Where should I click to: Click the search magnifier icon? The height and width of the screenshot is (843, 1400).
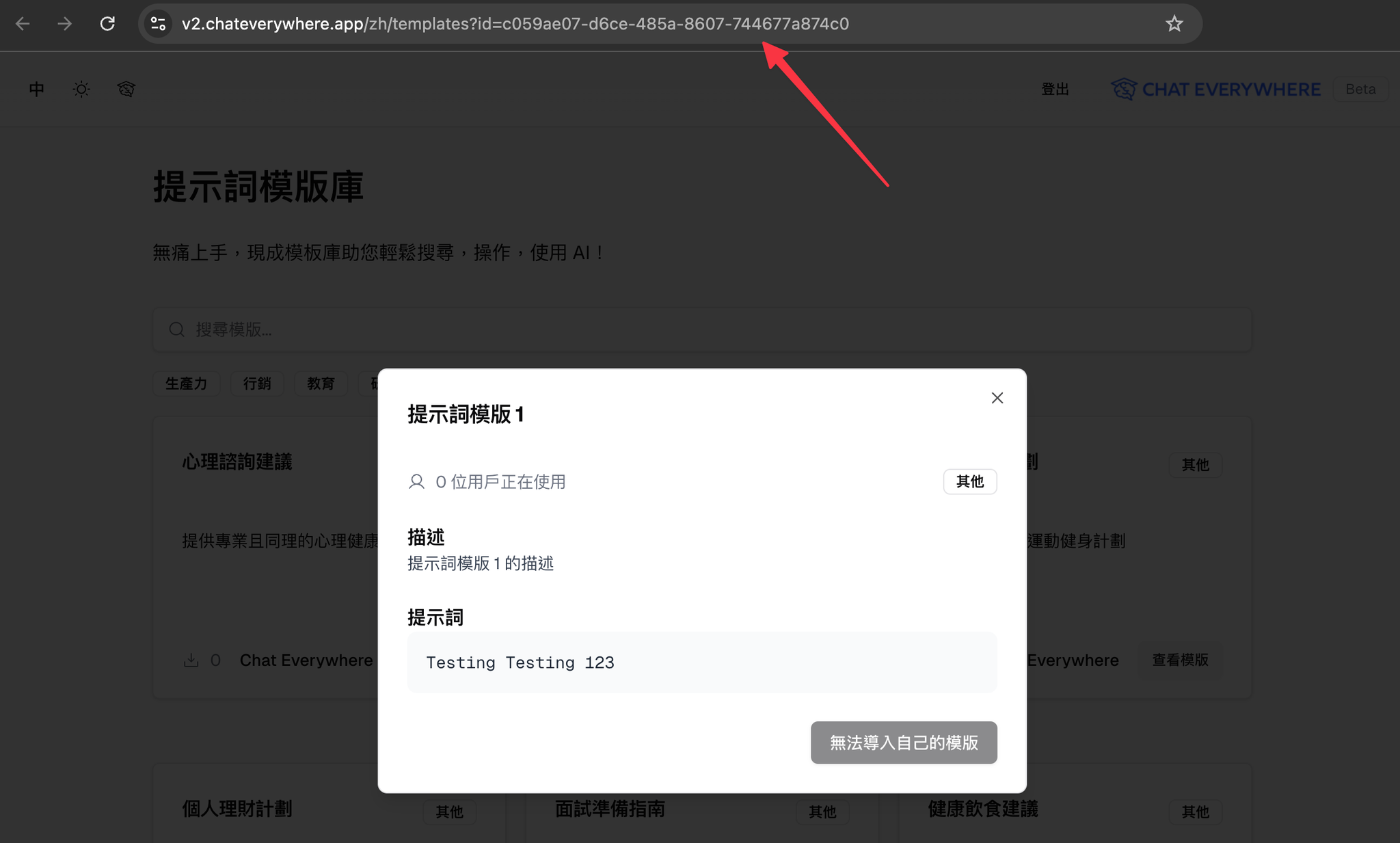(x=177, y=330)
